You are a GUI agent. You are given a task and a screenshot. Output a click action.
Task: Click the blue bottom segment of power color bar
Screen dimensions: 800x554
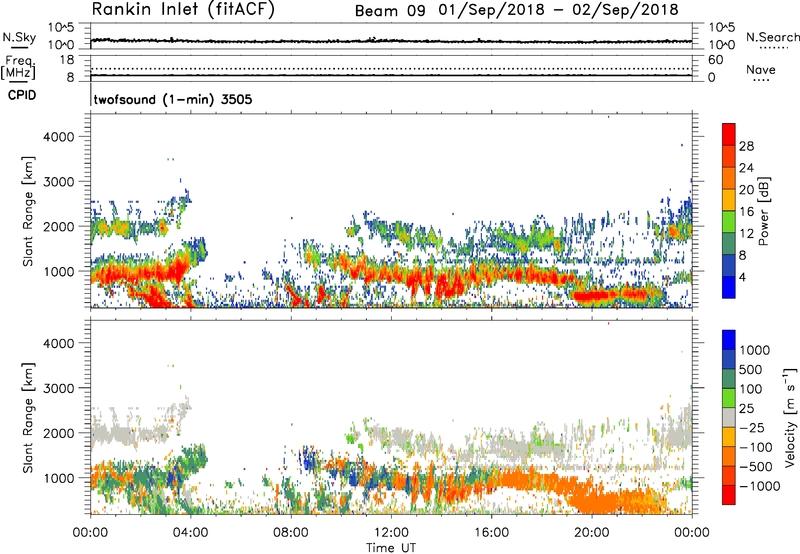click(729, 287)
